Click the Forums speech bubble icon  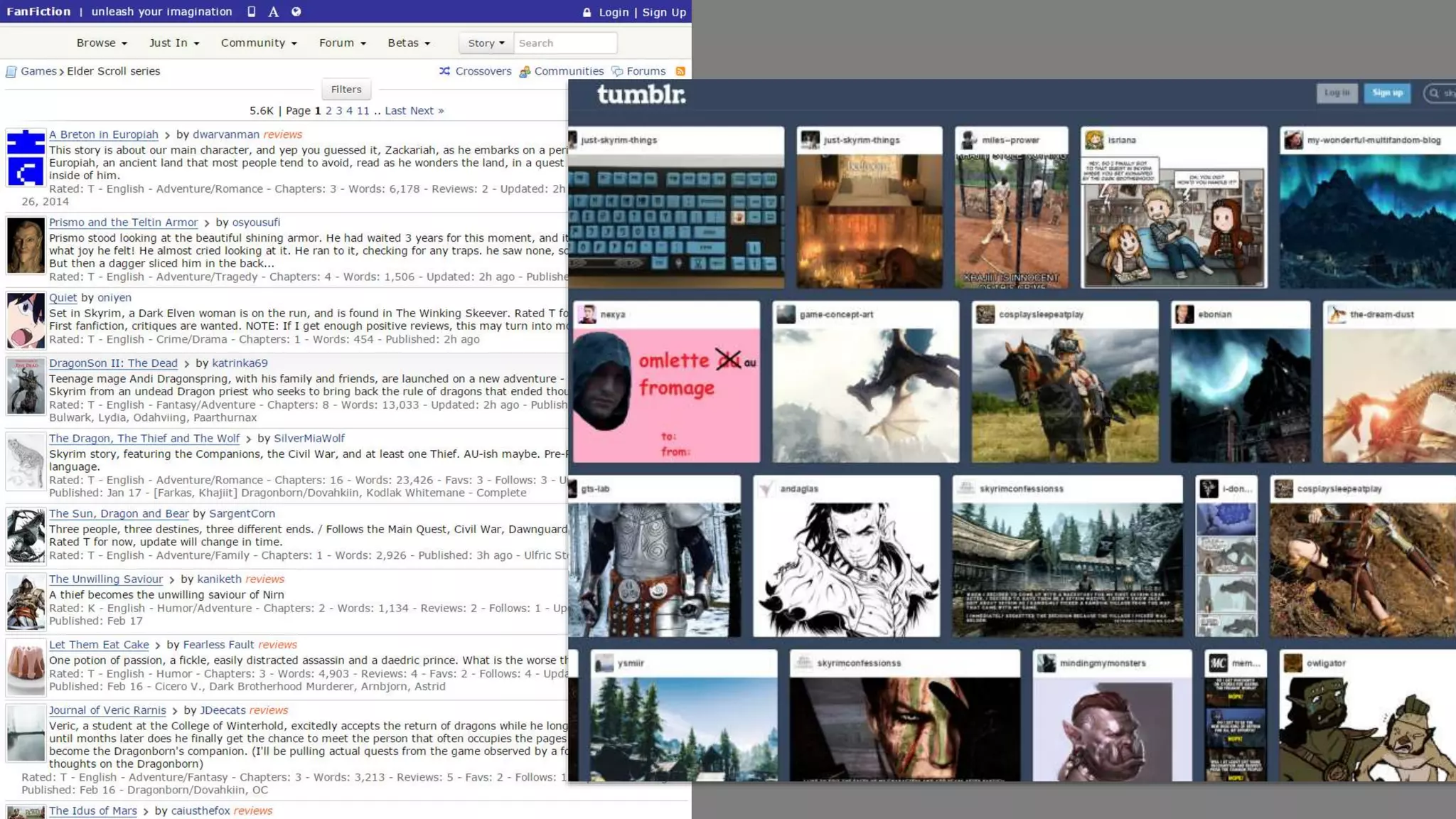point(617,71)
